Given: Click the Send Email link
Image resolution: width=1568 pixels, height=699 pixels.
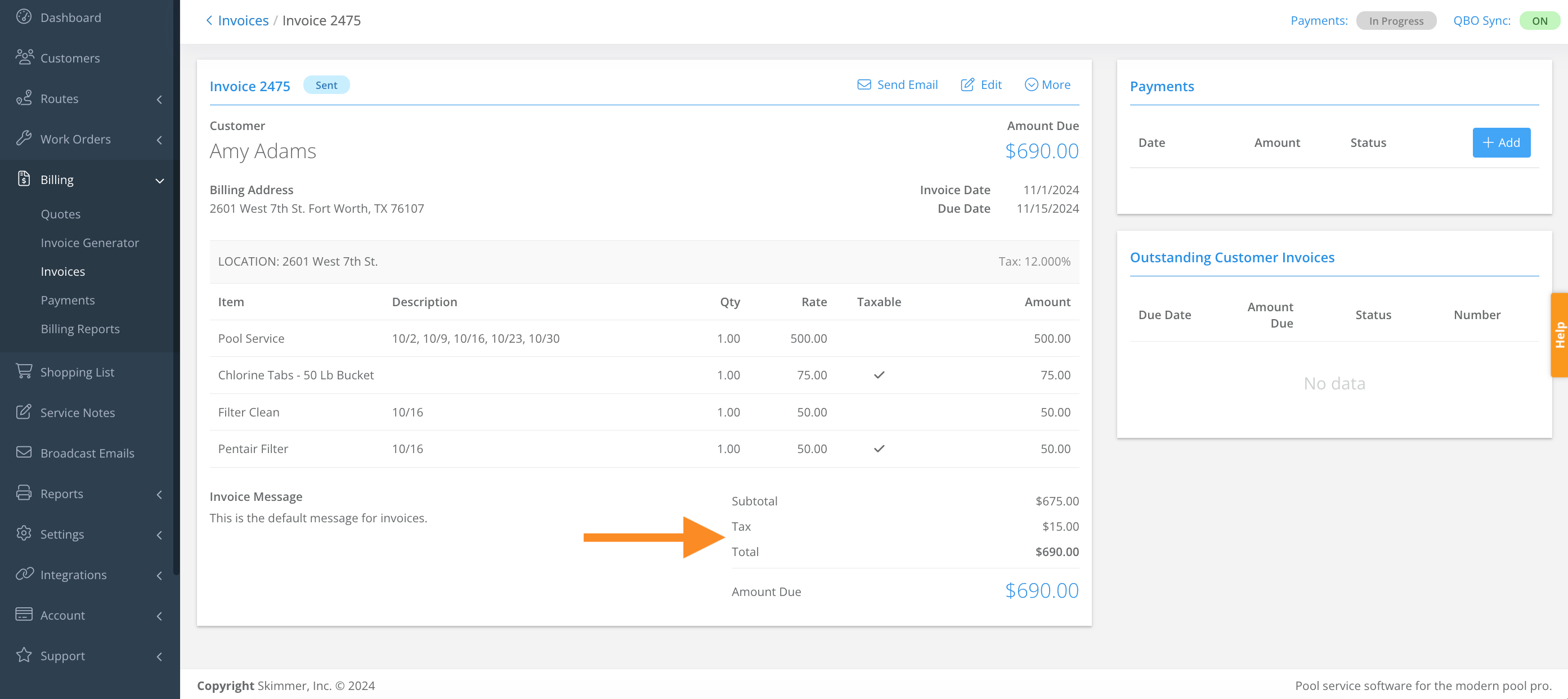Looking at the screenshot, I should click(897, 84).
